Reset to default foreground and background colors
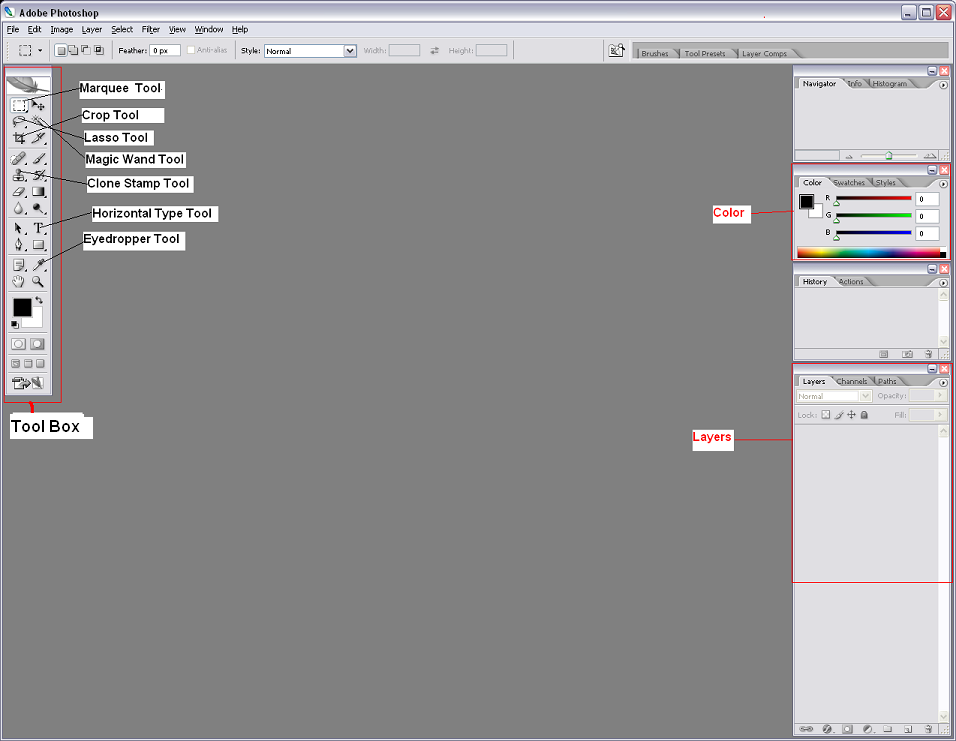This screenshot has height=741, width=956. point(15,324)
